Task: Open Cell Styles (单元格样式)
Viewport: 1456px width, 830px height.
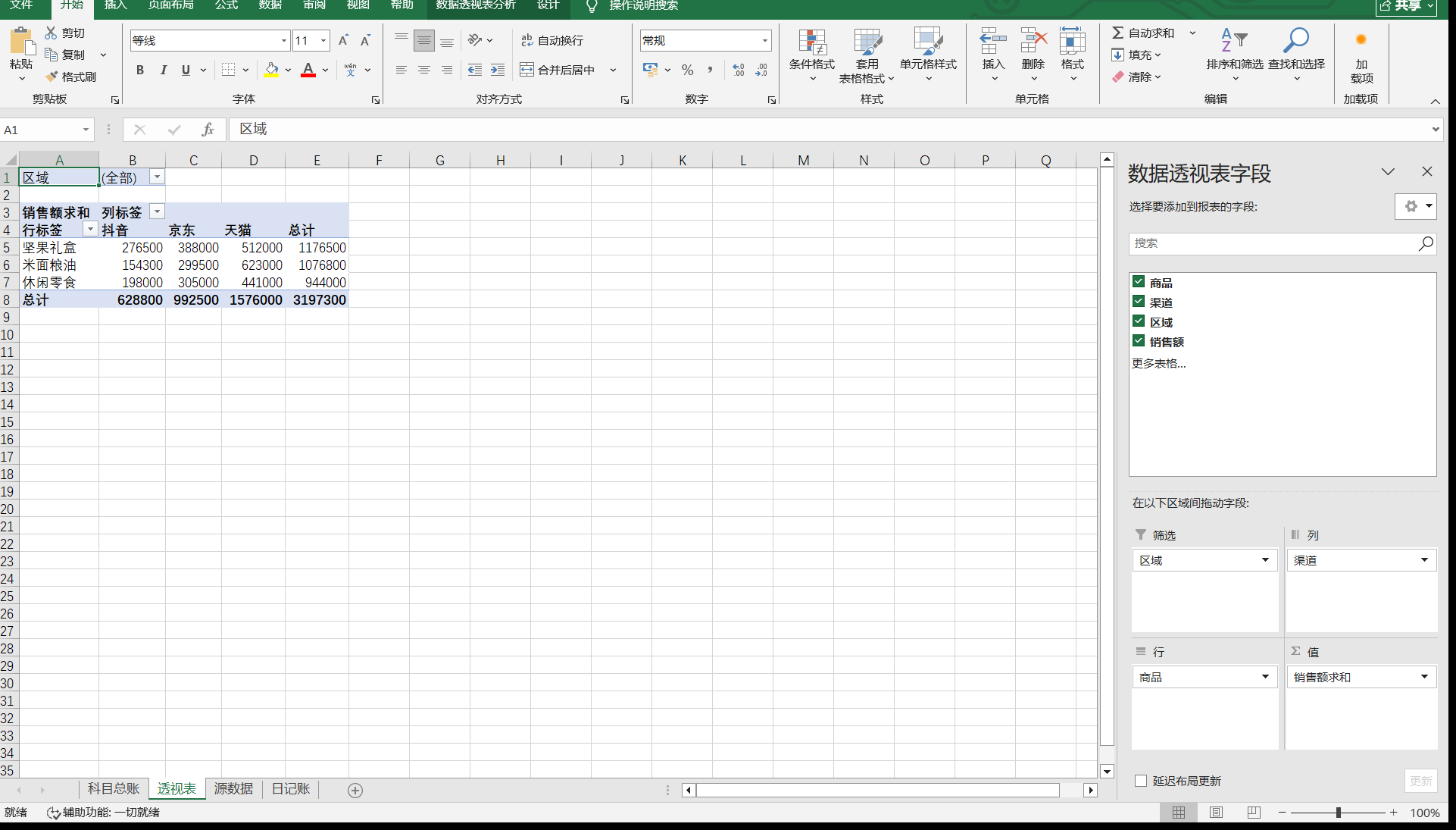Action: coord(928,55)
